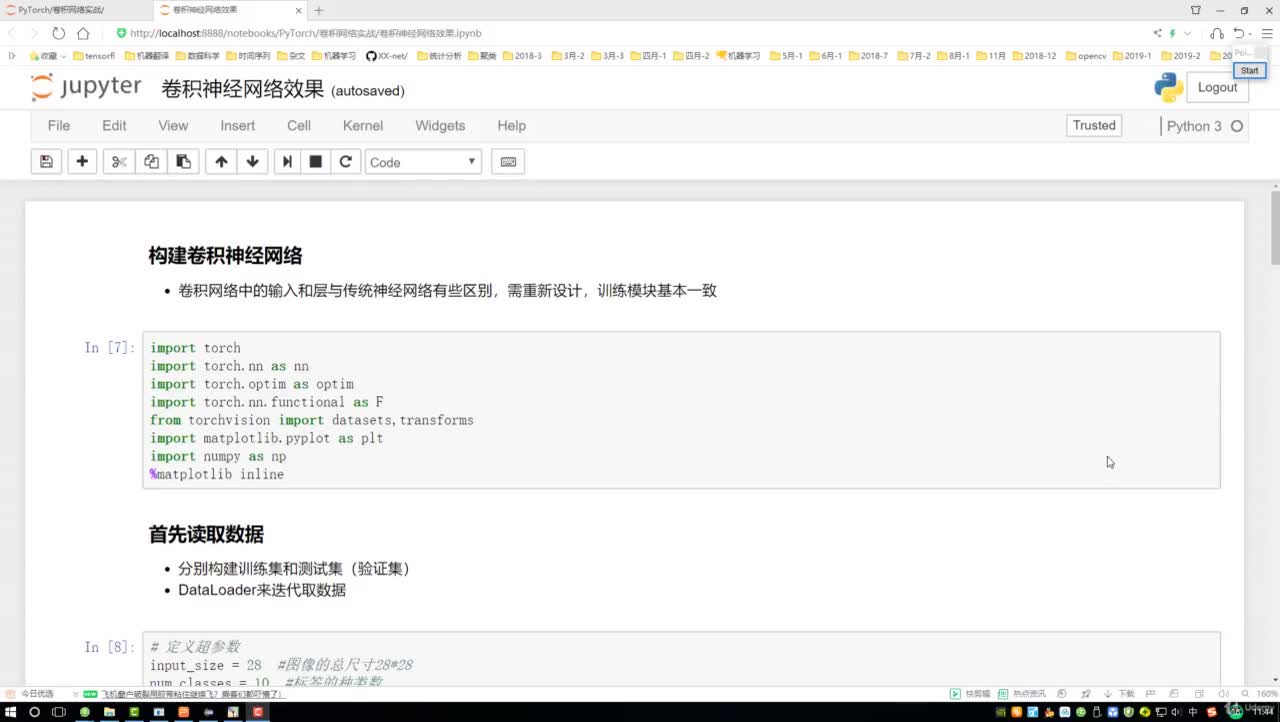The image size is (1280, 722).
Task: Open the command palette keyboard icon
Action: tap(508, 162)
